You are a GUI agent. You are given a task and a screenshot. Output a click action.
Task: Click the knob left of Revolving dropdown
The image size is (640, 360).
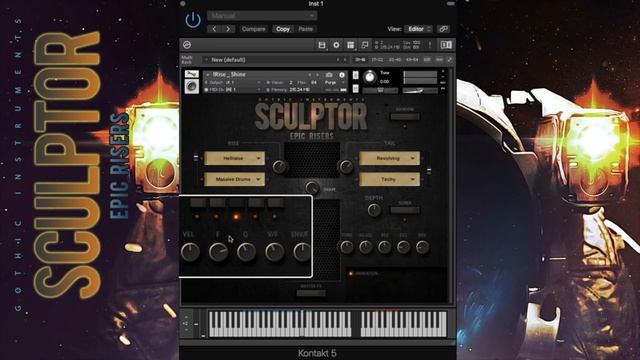(x=346, y=167)
